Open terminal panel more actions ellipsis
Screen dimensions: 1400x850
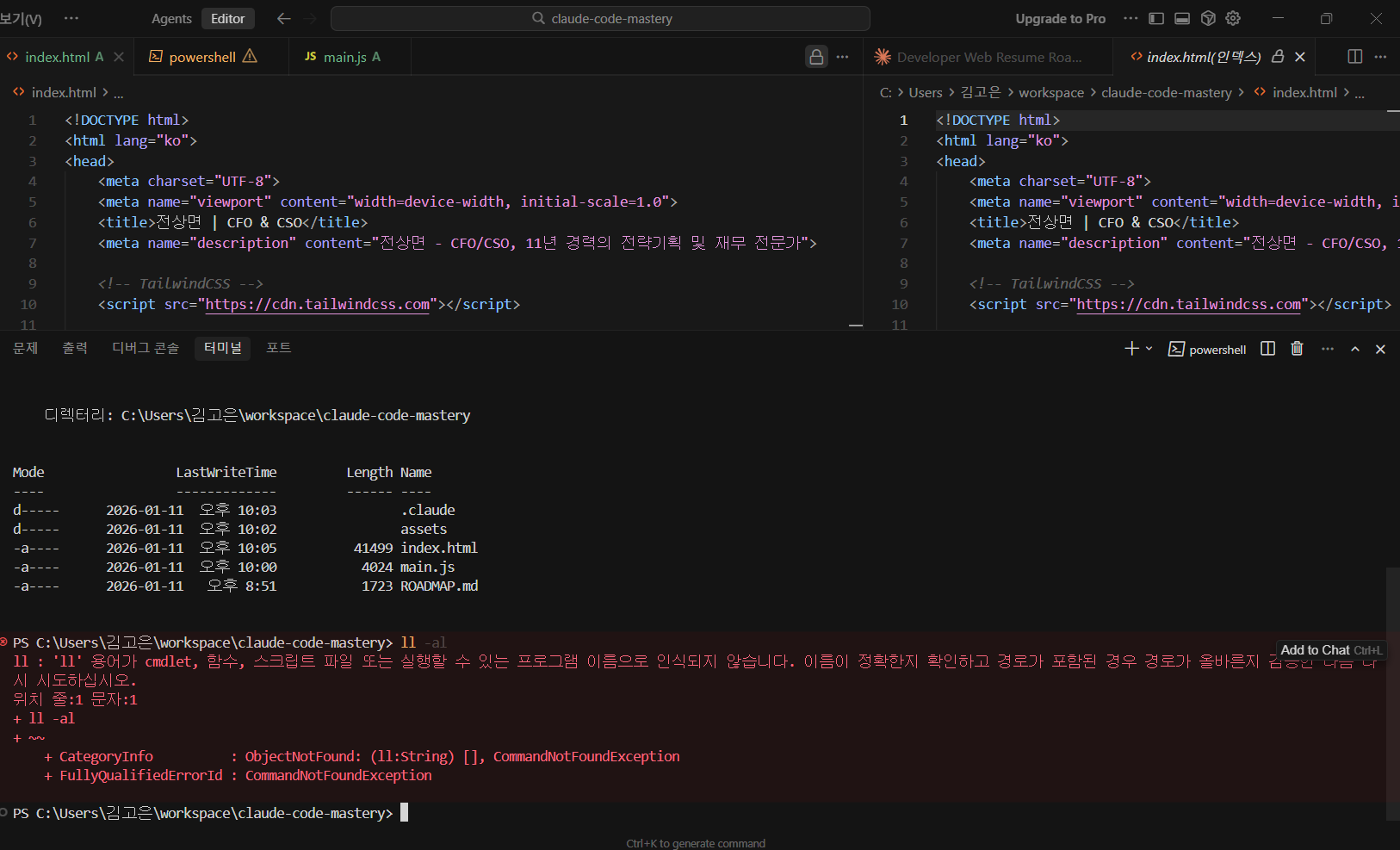click(1327, 349)
